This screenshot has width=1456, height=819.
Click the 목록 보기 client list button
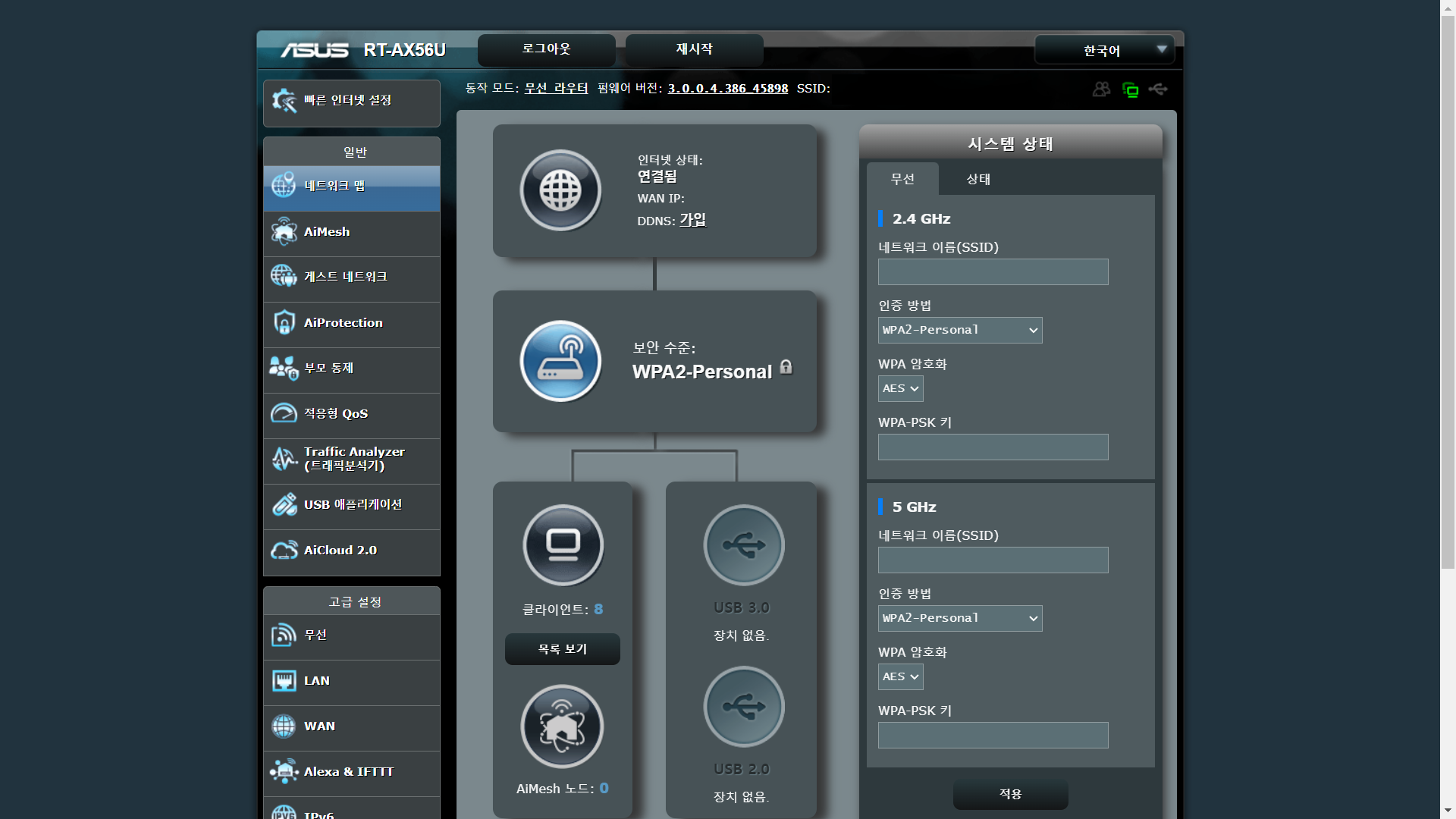562,649
